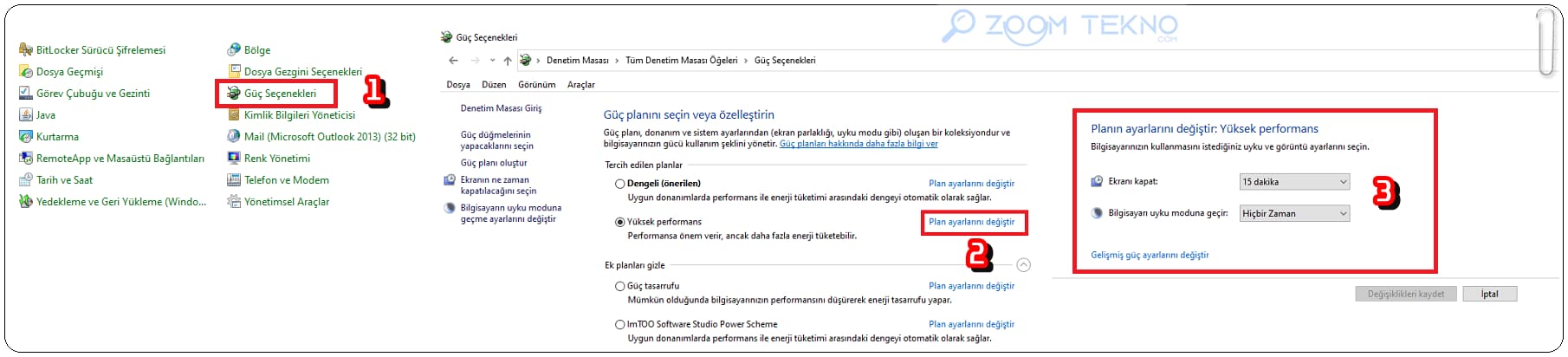Open BitLocker Sürücü Şifrelemesi icon

pyautogui.click(x=26, y=49)
